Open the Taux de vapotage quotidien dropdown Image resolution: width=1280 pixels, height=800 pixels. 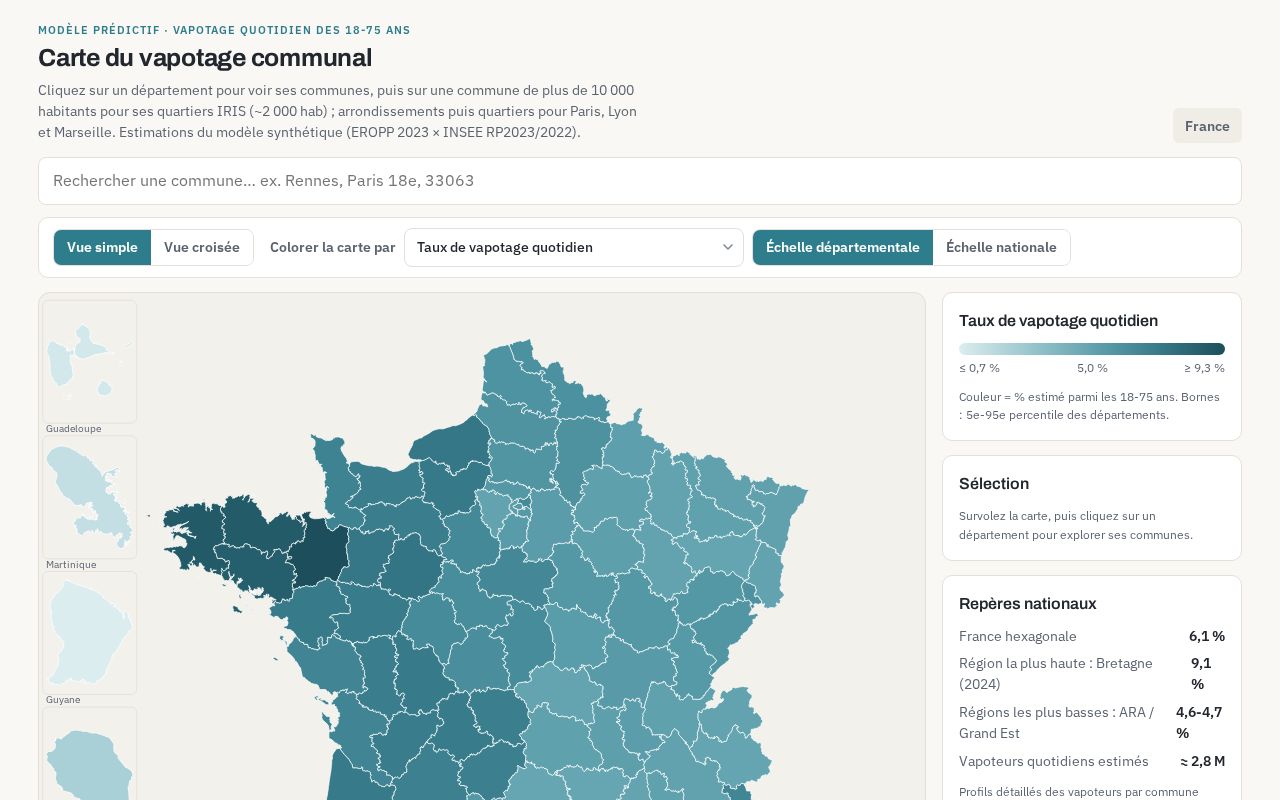click(x=574, y=248)
